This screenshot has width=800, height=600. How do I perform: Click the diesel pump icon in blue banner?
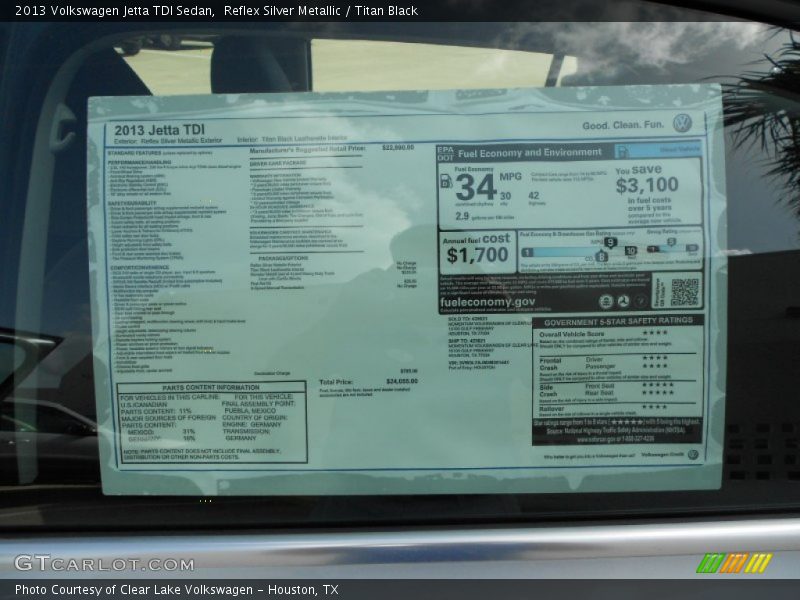coord(623,151)
